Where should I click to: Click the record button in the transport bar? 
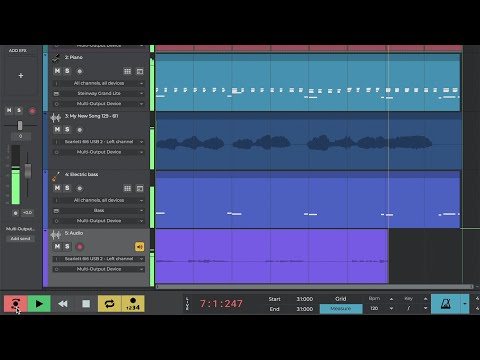15,304
